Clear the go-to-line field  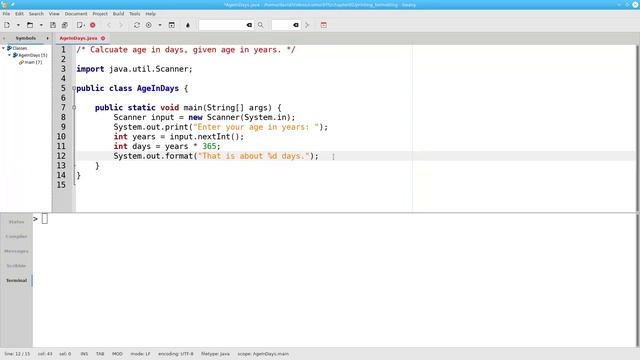tap(296, 25)
